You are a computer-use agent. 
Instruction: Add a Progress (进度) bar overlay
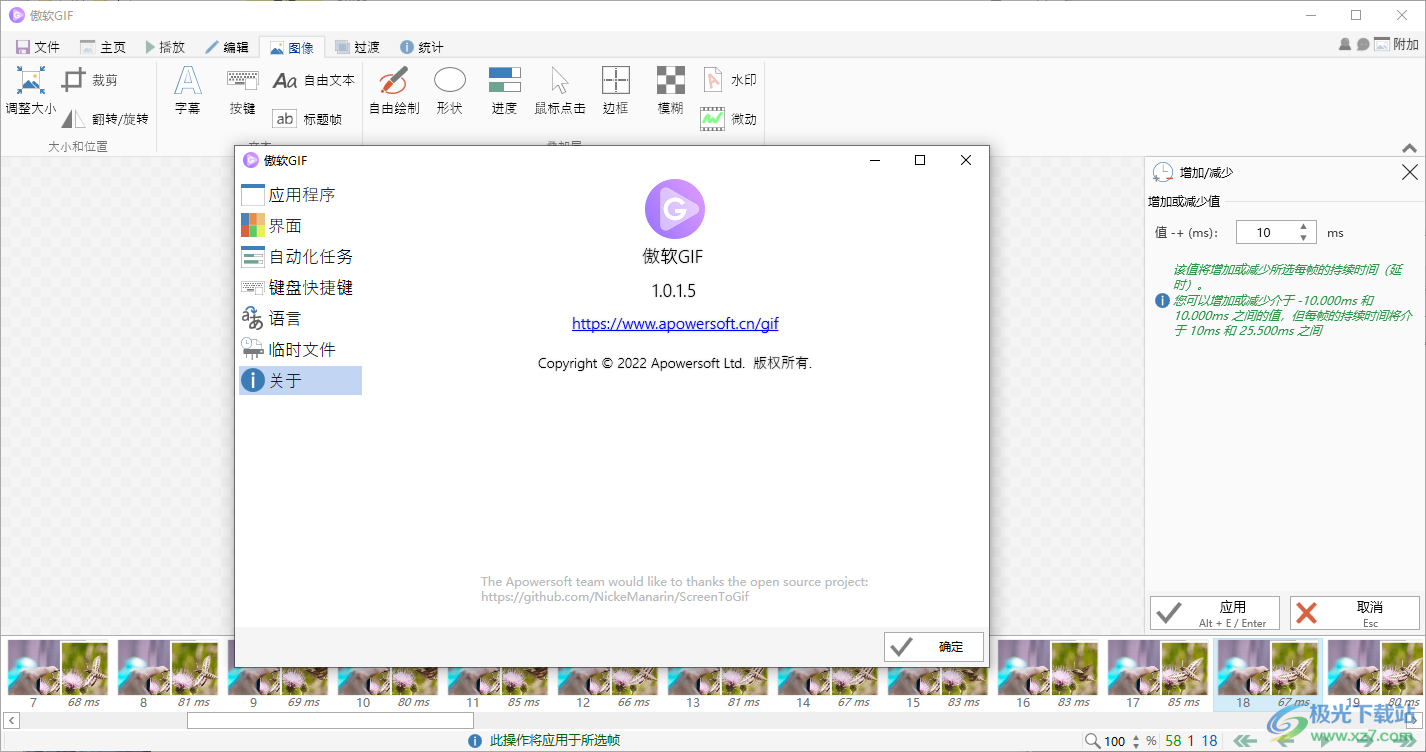click(x=504, y=90)
